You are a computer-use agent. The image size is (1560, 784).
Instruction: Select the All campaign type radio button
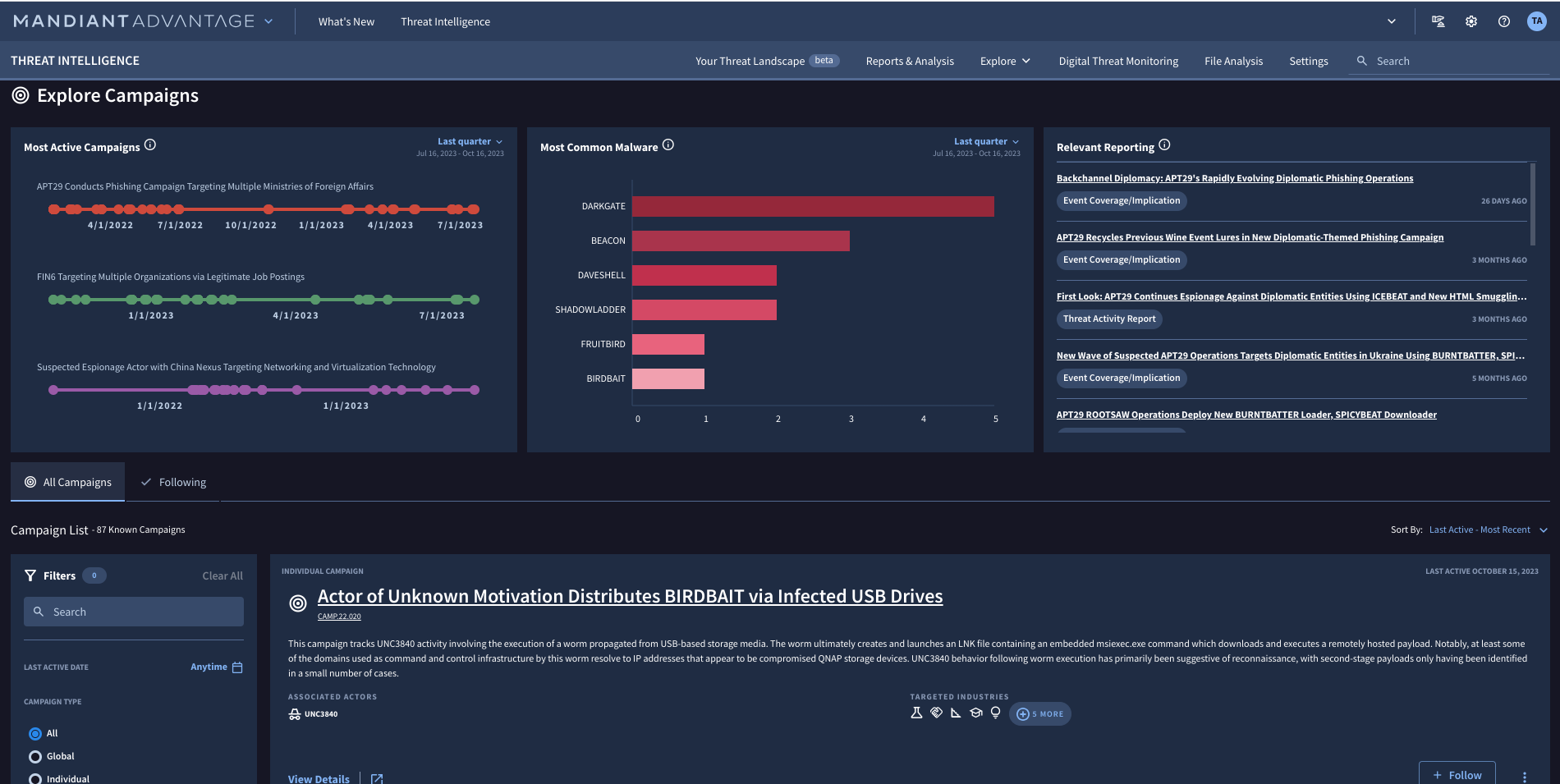[x=35, y=733]
